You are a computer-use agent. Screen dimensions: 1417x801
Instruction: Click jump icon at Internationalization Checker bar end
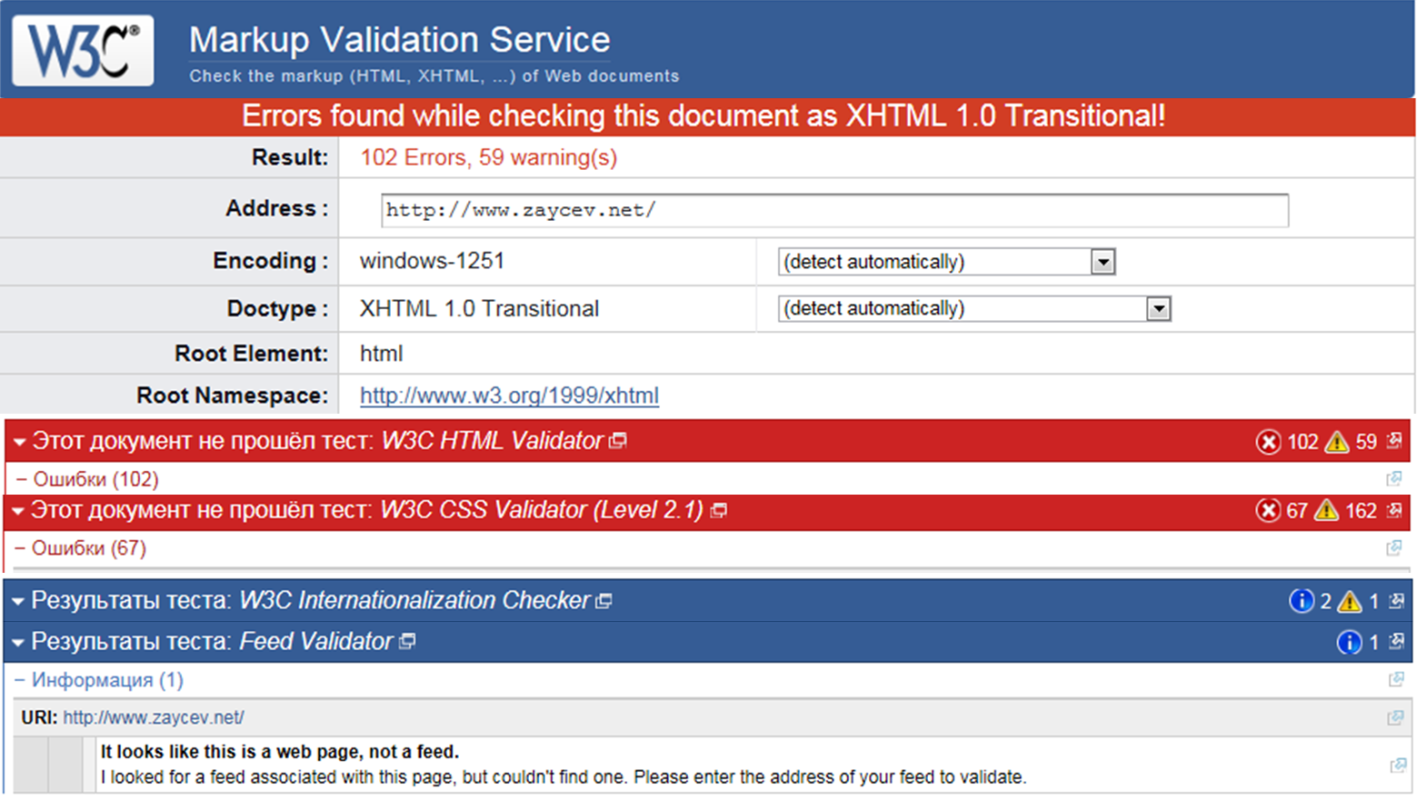click(x=1397, y=601)
